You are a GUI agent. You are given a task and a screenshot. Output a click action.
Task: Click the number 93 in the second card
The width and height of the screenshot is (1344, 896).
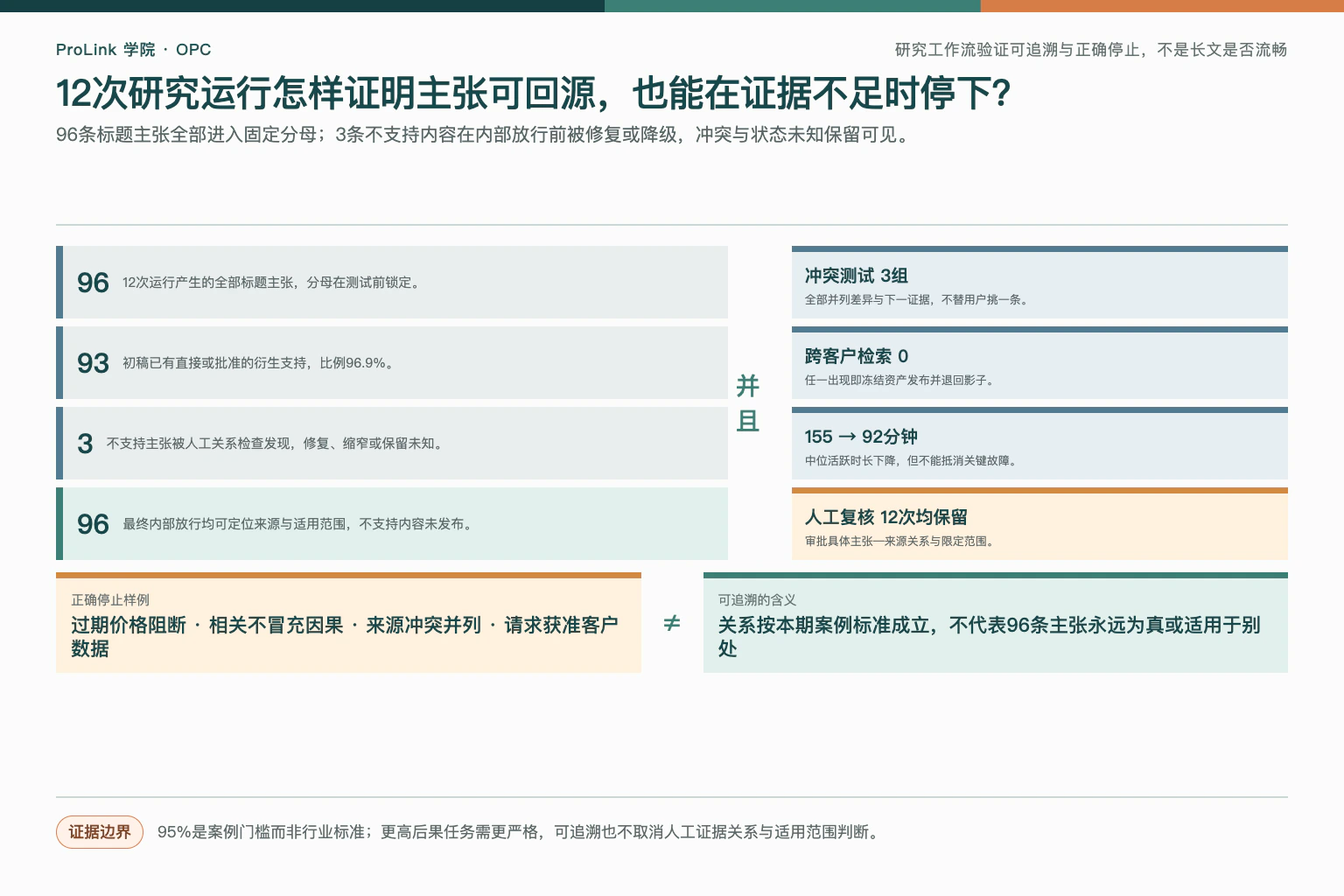pos(93,363)
